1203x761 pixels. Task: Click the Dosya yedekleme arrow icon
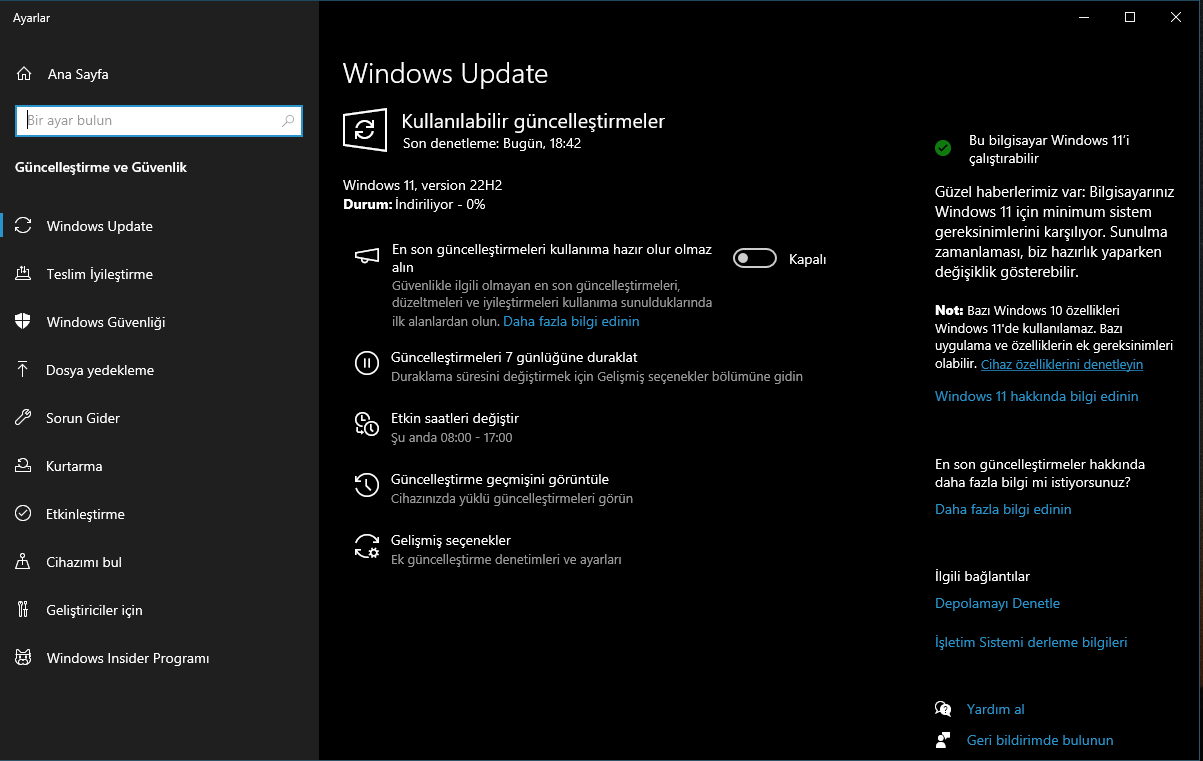pyautogui.click(x=24, y=370)
